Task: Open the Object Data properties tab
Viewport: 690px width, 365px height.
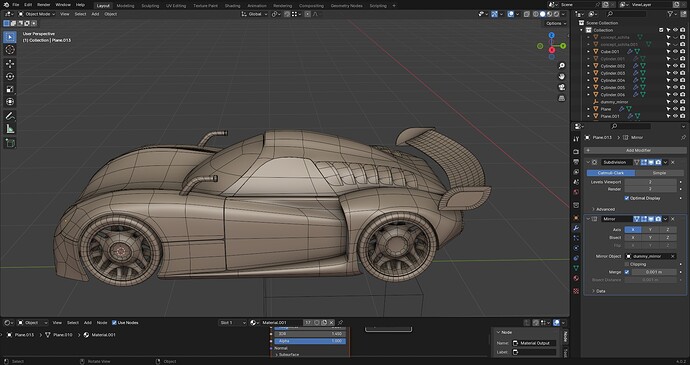Action: point(576,268)
